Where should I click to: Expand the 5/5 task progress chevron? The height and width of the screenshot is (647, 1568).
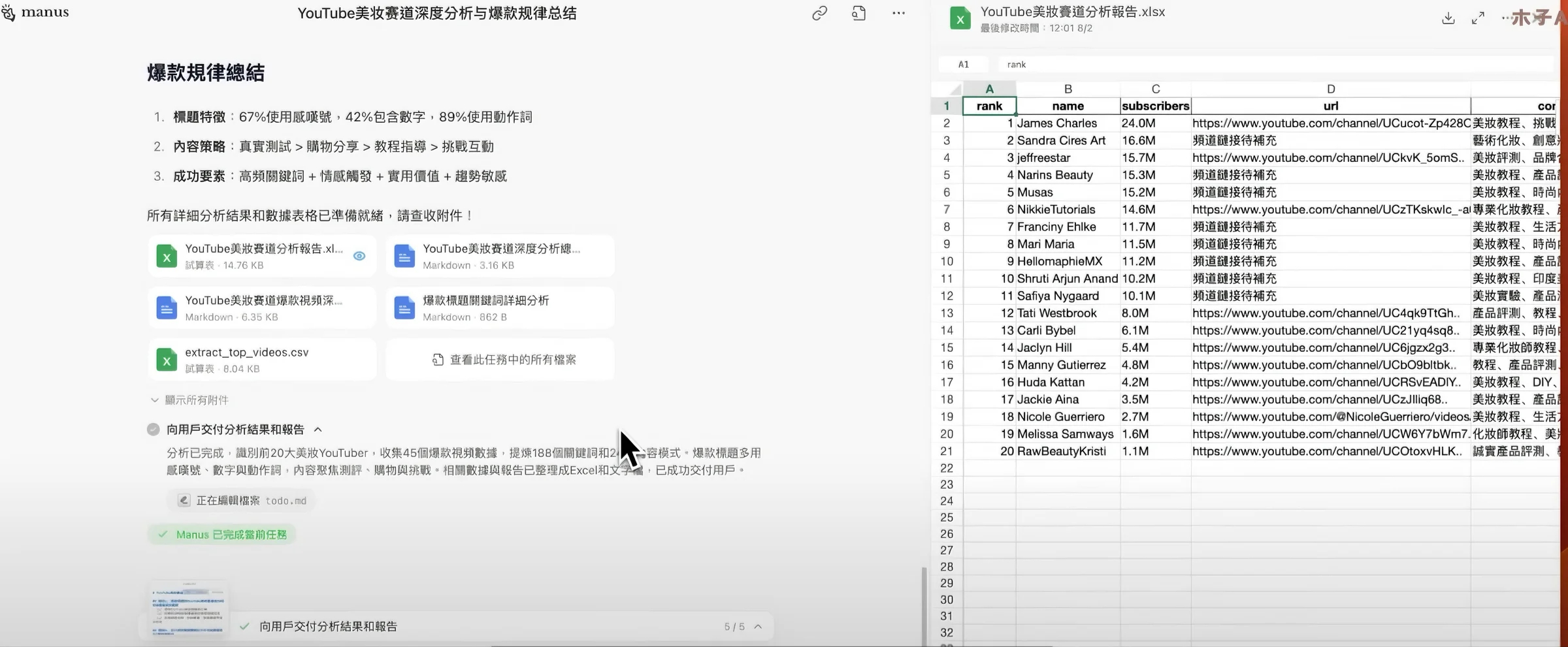(x=758, y=627)
